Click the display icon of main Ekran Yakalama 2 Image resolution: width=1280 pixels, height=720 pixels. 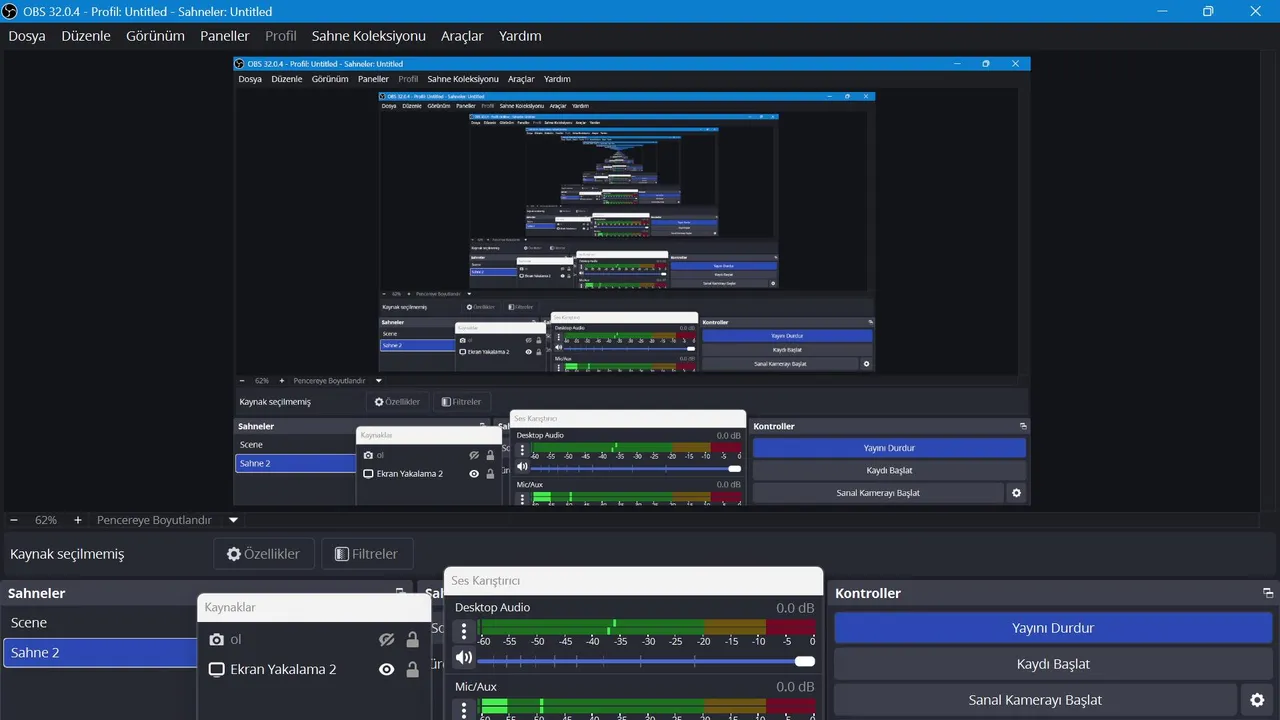[x=216, y=670]
